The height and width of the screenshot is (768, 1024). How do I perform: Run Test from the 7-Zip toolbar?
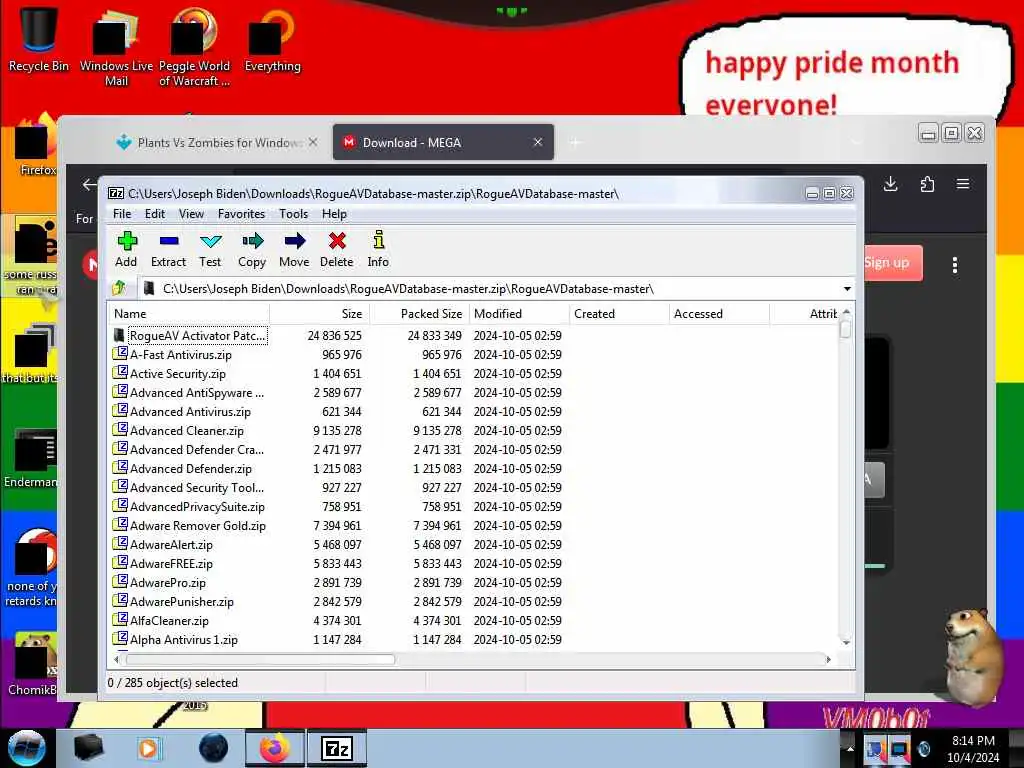[x=210, y=249]
